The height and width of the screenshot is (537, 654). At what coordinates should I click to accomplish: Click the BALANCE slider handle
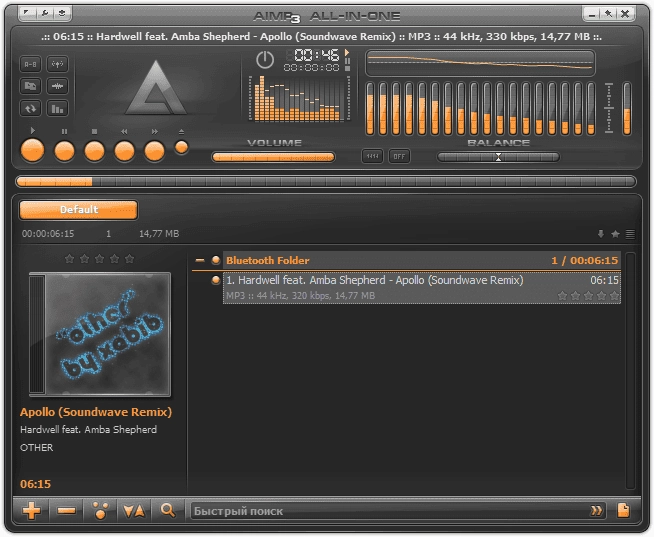point(498,157)
